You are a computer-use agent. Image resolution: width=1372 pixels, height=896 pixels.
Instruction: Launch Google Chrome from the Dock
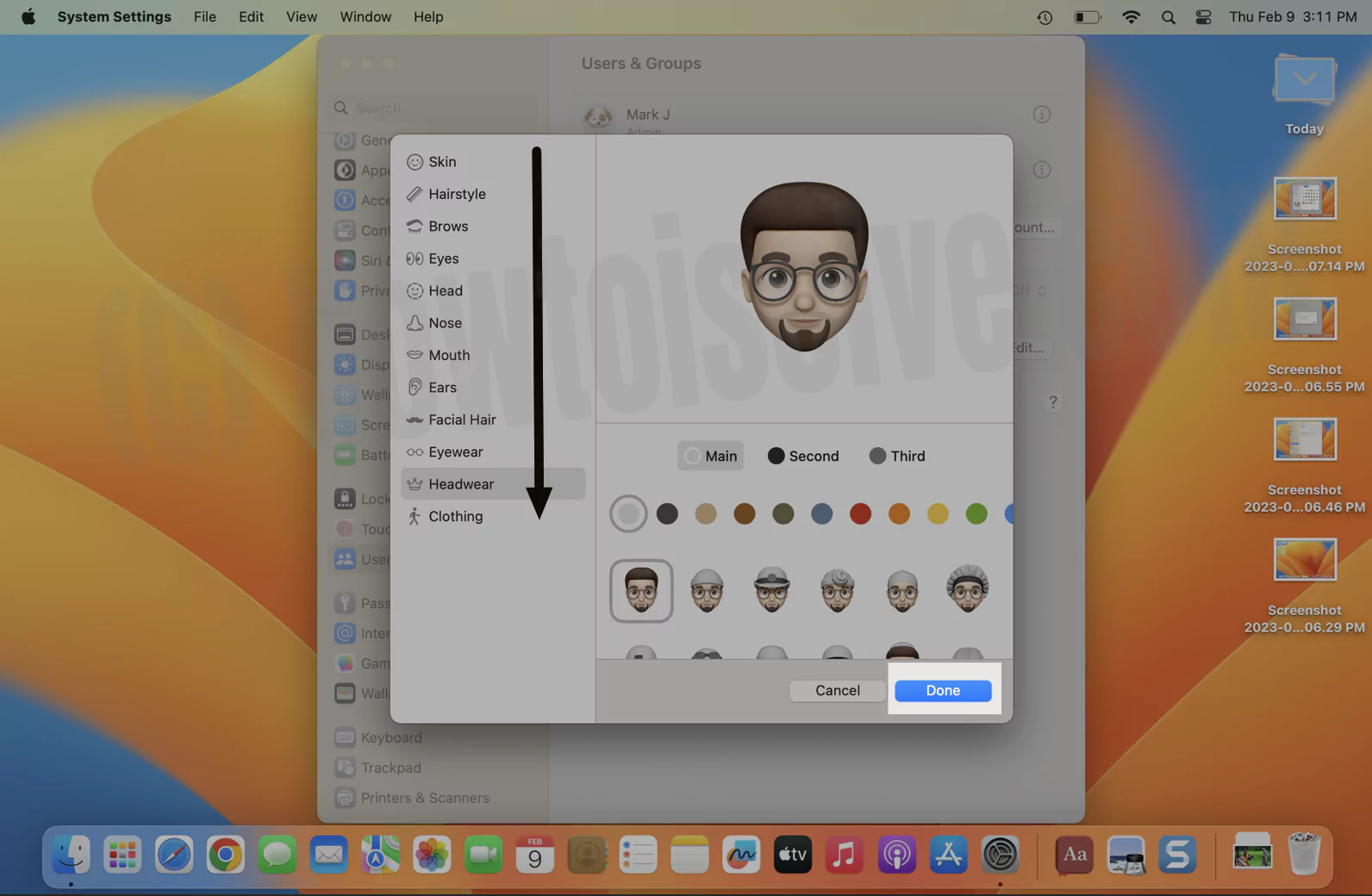pos(226,856)
